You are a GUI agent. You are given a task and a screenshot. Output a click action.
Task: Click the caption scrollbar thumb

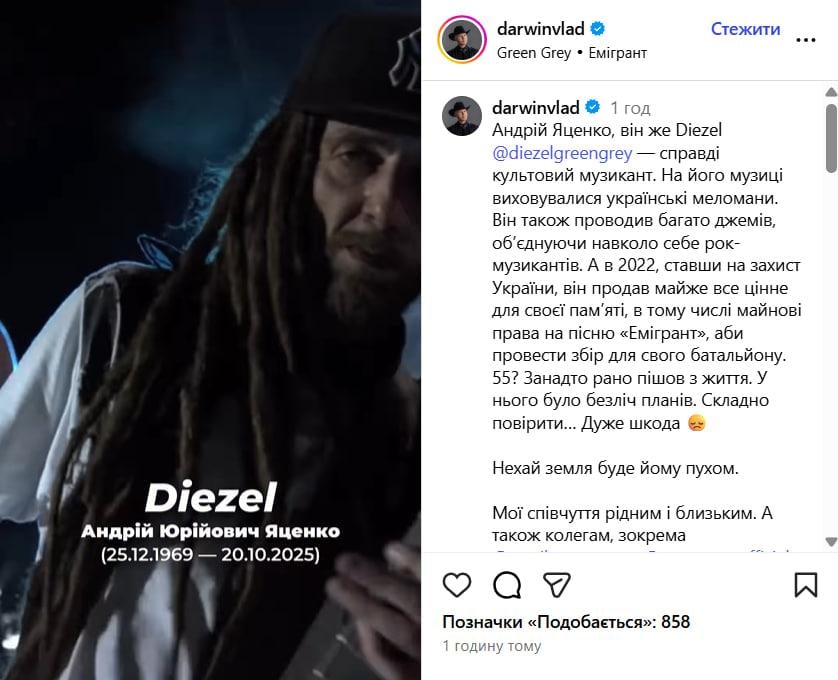pos(831,138)
